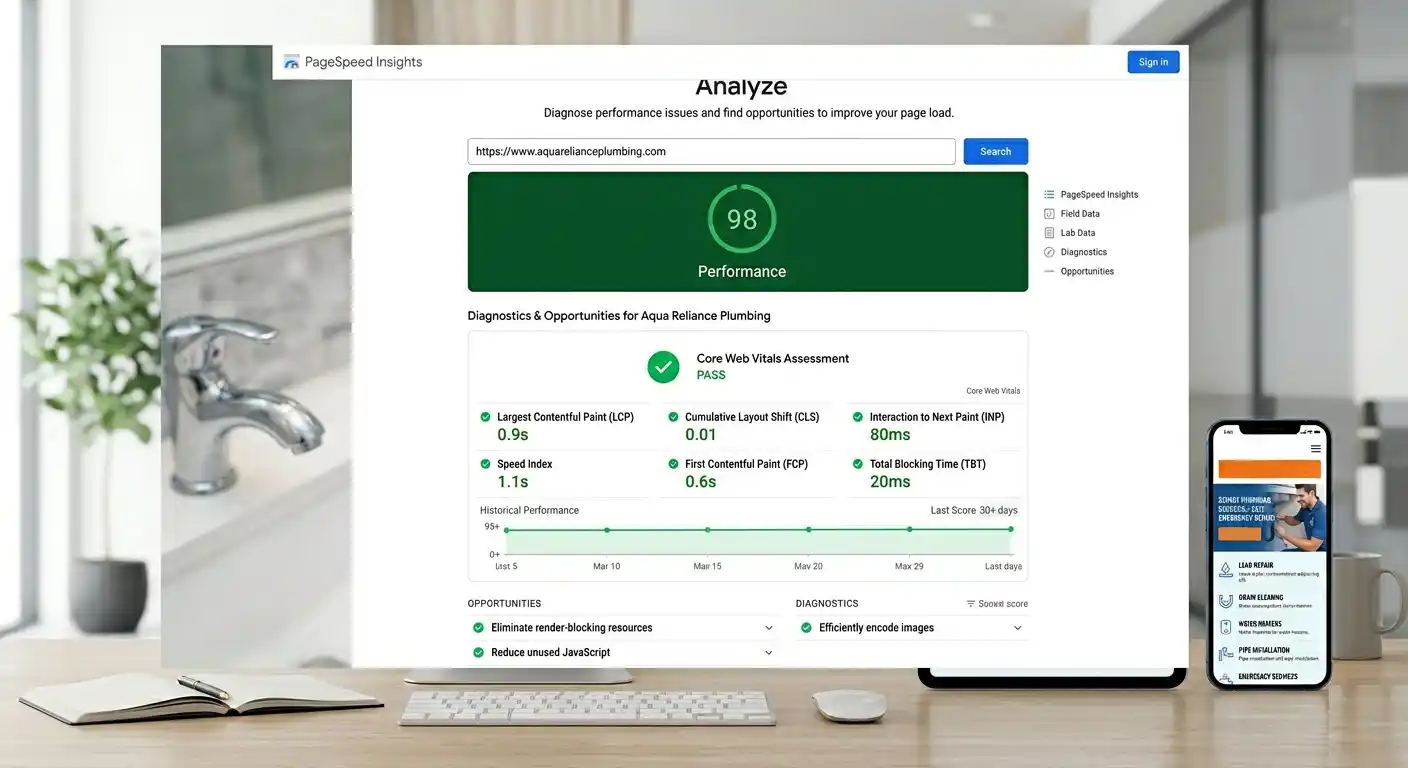Click the First Contentful Paint check icon
The width and height of the screenshot is (1408, 768).
click(673, 464)
